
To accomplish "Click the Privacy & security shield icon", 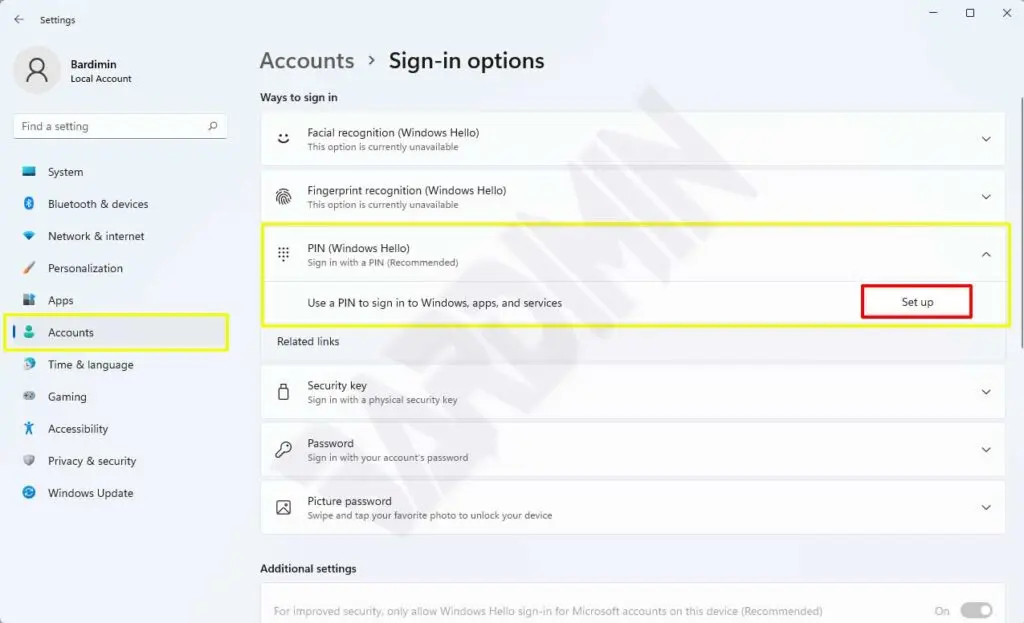I will tap(29, 460).
